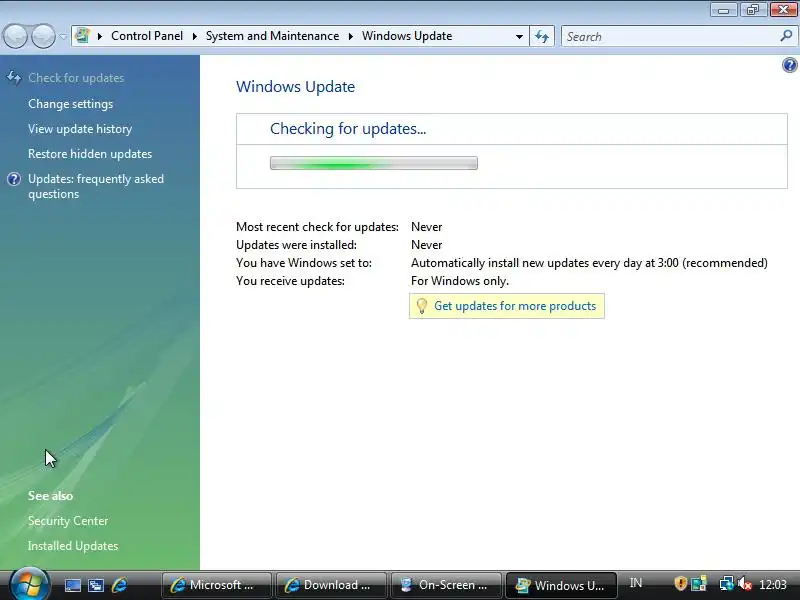Viewport: 800px width, 600px height.
Task: Click the Windows Update tray icon
Action: [x=698, y=584]
